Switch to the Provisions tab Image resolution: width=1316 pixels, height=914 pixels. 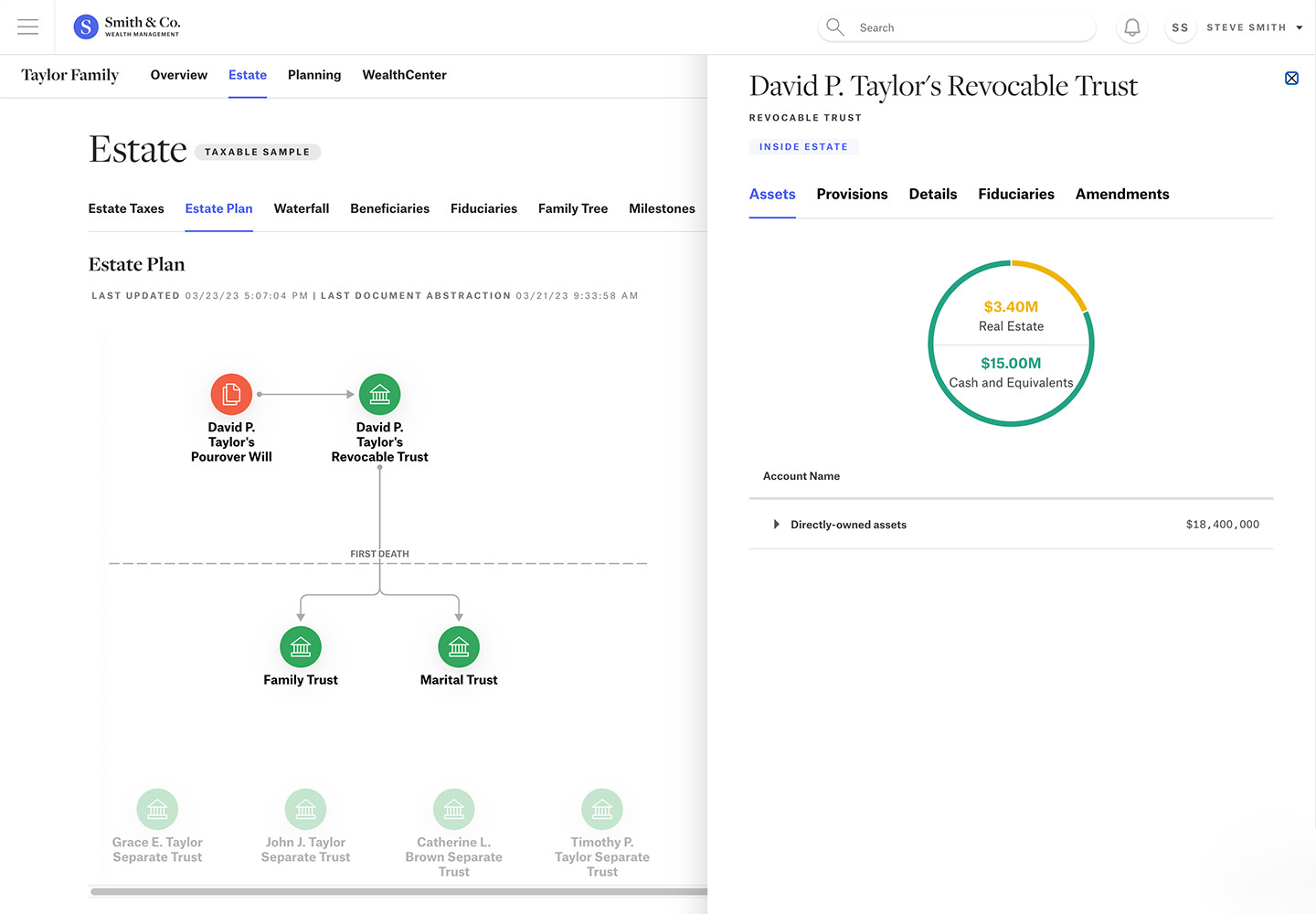(x=852, y=194)
